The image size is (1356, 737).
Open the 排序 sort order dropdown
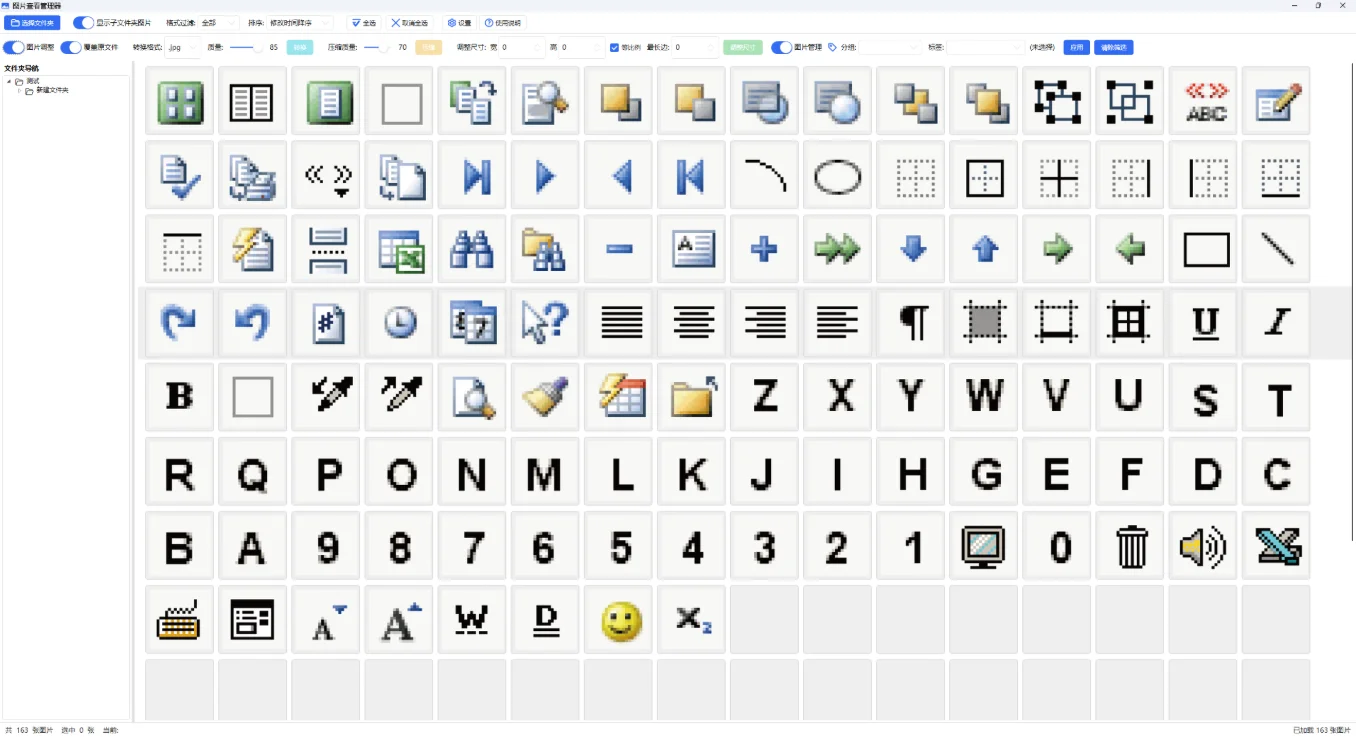pos(300,22)
